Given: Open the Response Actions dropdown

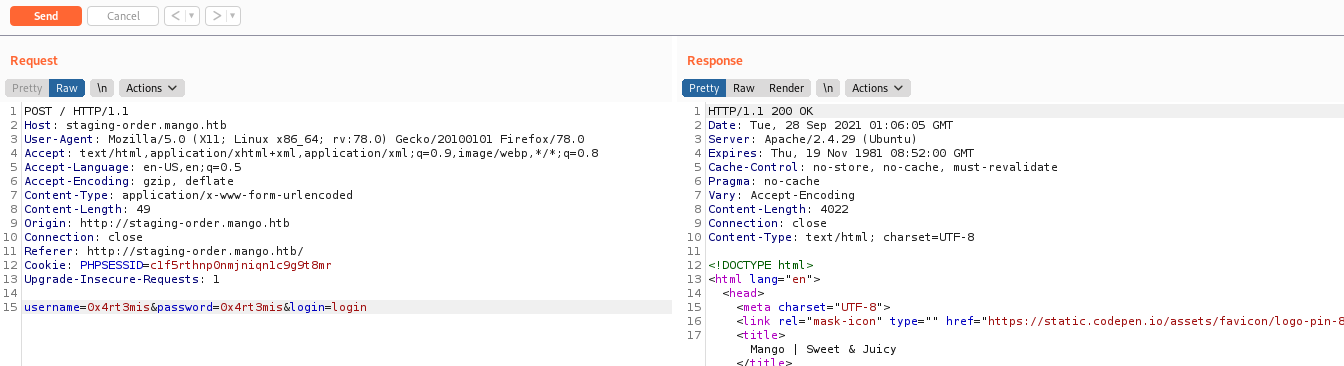Looking at the screenshot, I should pos(877,88).
